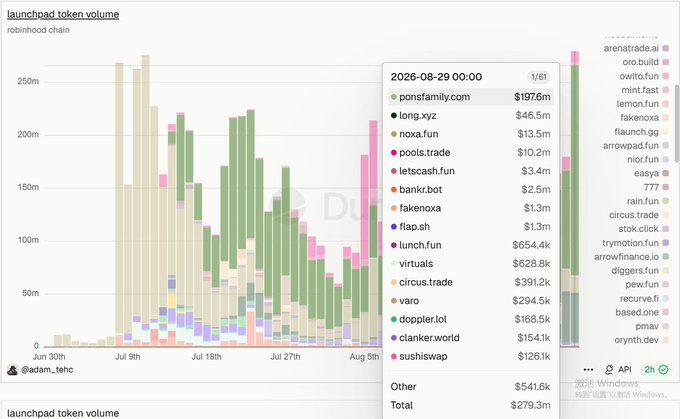The width and height of the screenshot is (680, 419).
Task: Toggle flaunch.gg legend entry
Action: (x=641, y=131)
